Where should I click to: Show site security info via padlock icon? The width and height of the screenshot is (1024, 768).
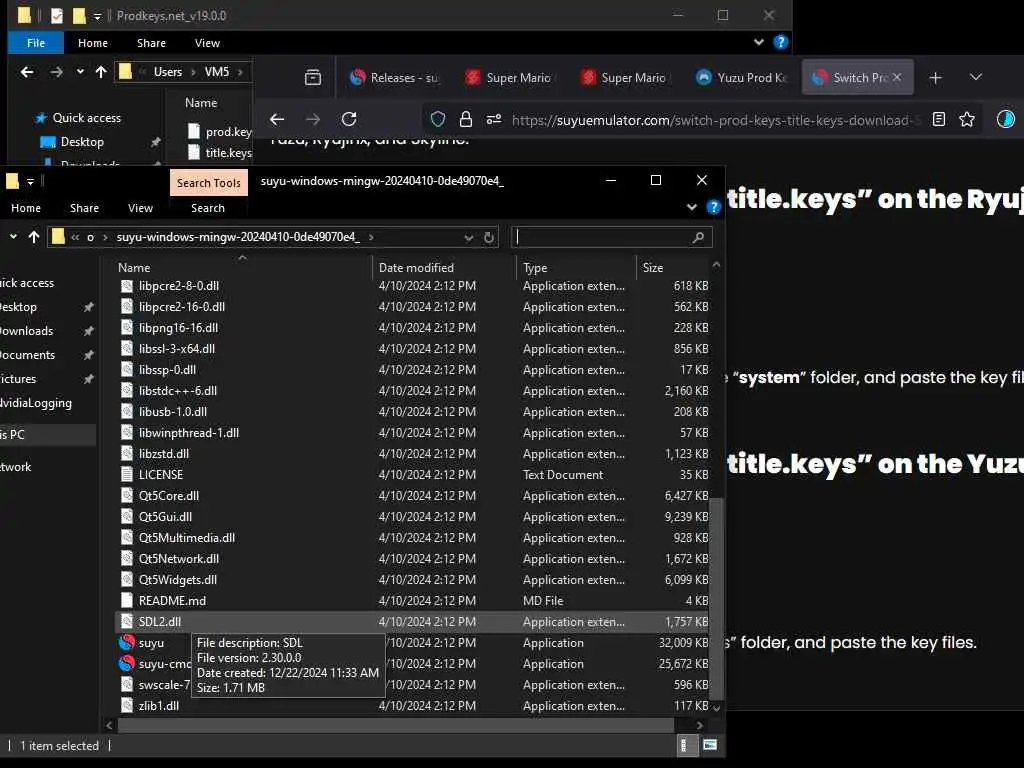(466, 120)
